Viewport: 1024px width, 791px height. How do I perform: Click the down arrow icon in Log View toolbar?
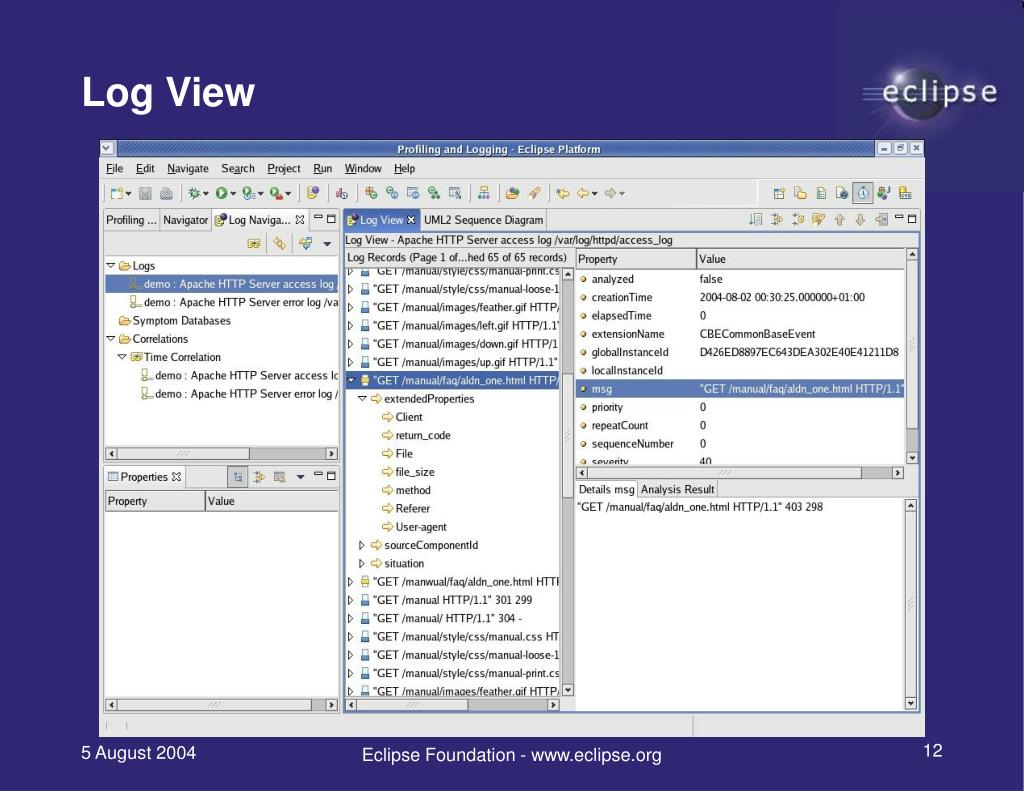point(861,219)
